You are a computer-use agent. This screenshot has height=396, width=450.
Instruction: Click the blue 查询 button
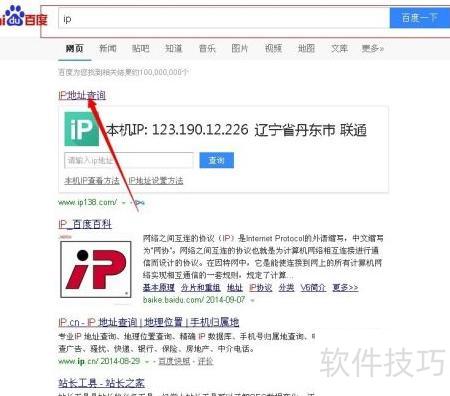pos(217,160)
